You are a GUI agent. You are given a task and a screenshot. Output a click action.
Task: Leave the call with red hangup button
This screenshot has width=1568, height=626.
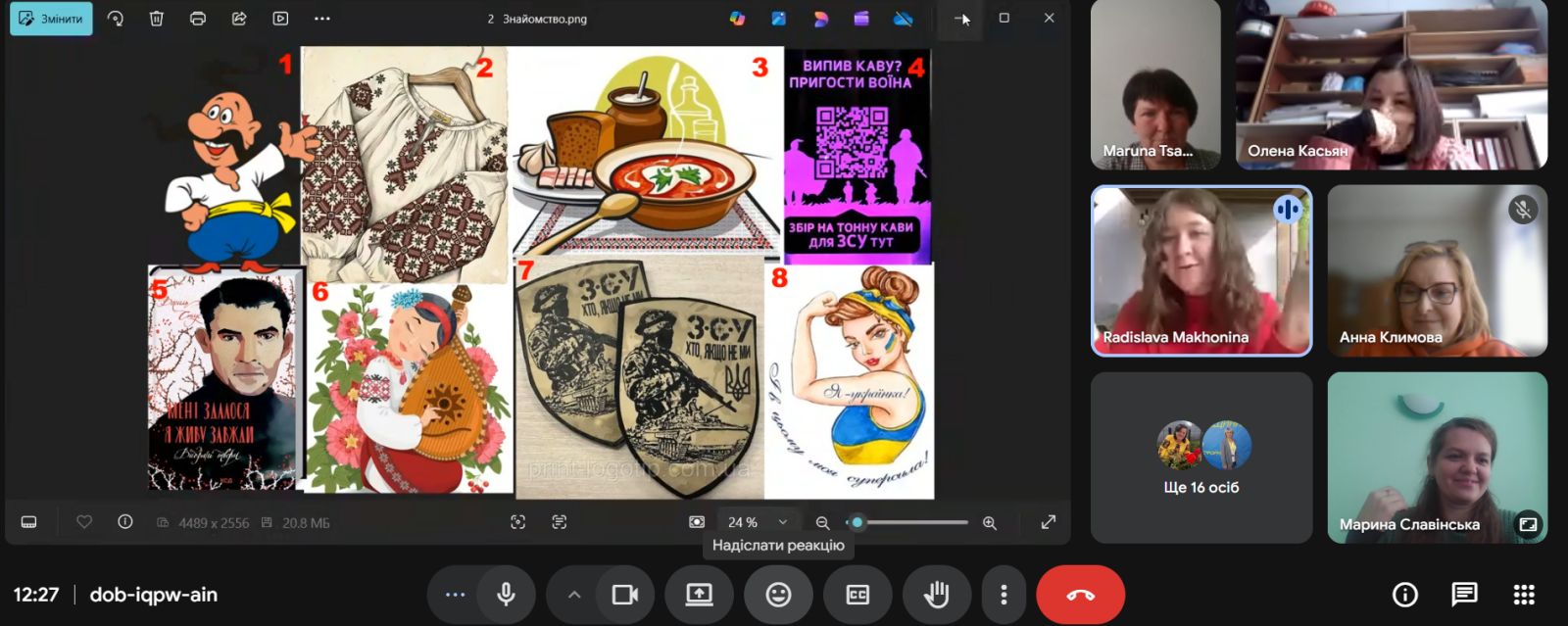[1080, 595]
